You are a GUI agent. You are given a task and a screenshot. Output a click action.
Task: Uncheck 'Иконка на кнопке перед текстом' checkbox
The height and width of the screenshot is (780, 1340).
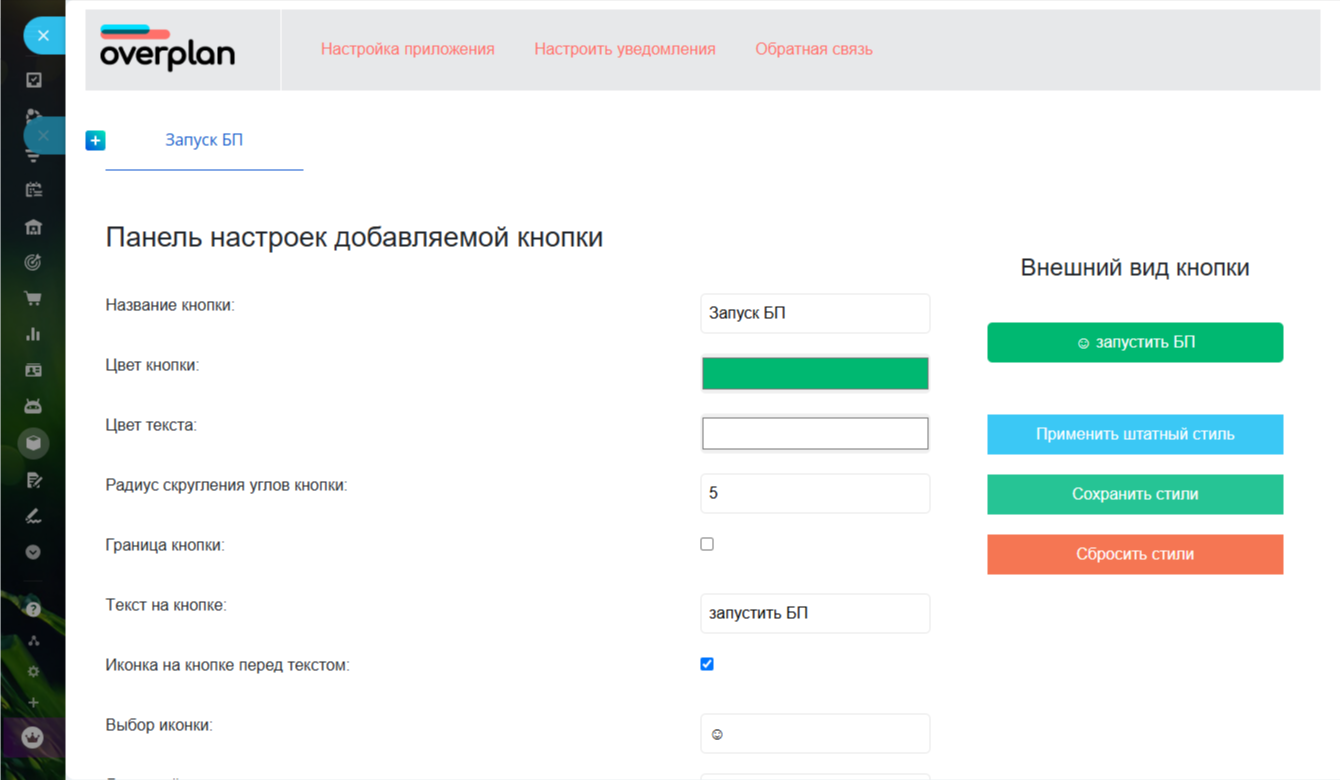coord(707,664)
